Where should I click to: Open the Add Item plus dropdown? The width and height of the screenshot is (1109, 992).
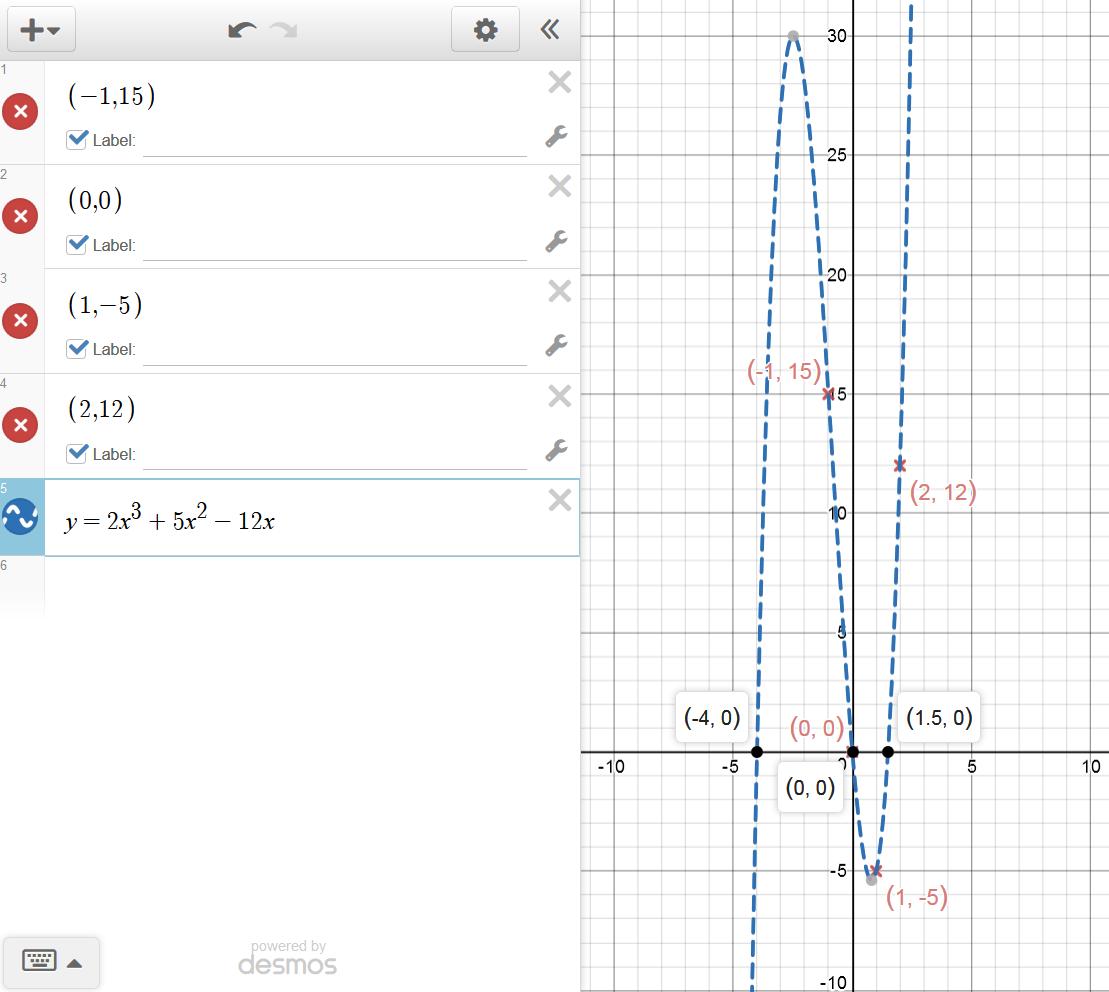[x=41, y=30]
